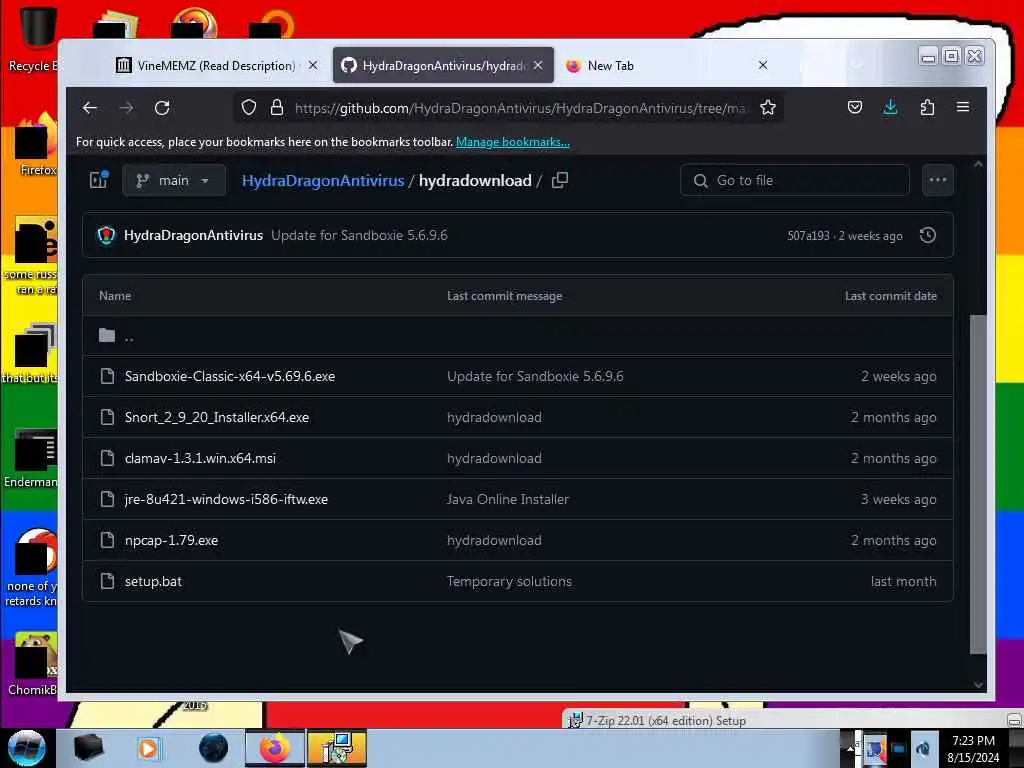1024x768 pixels.
Task: Open the latest commit message Update for Sandboxie 5.6.9.6
Action: point(359,235)
